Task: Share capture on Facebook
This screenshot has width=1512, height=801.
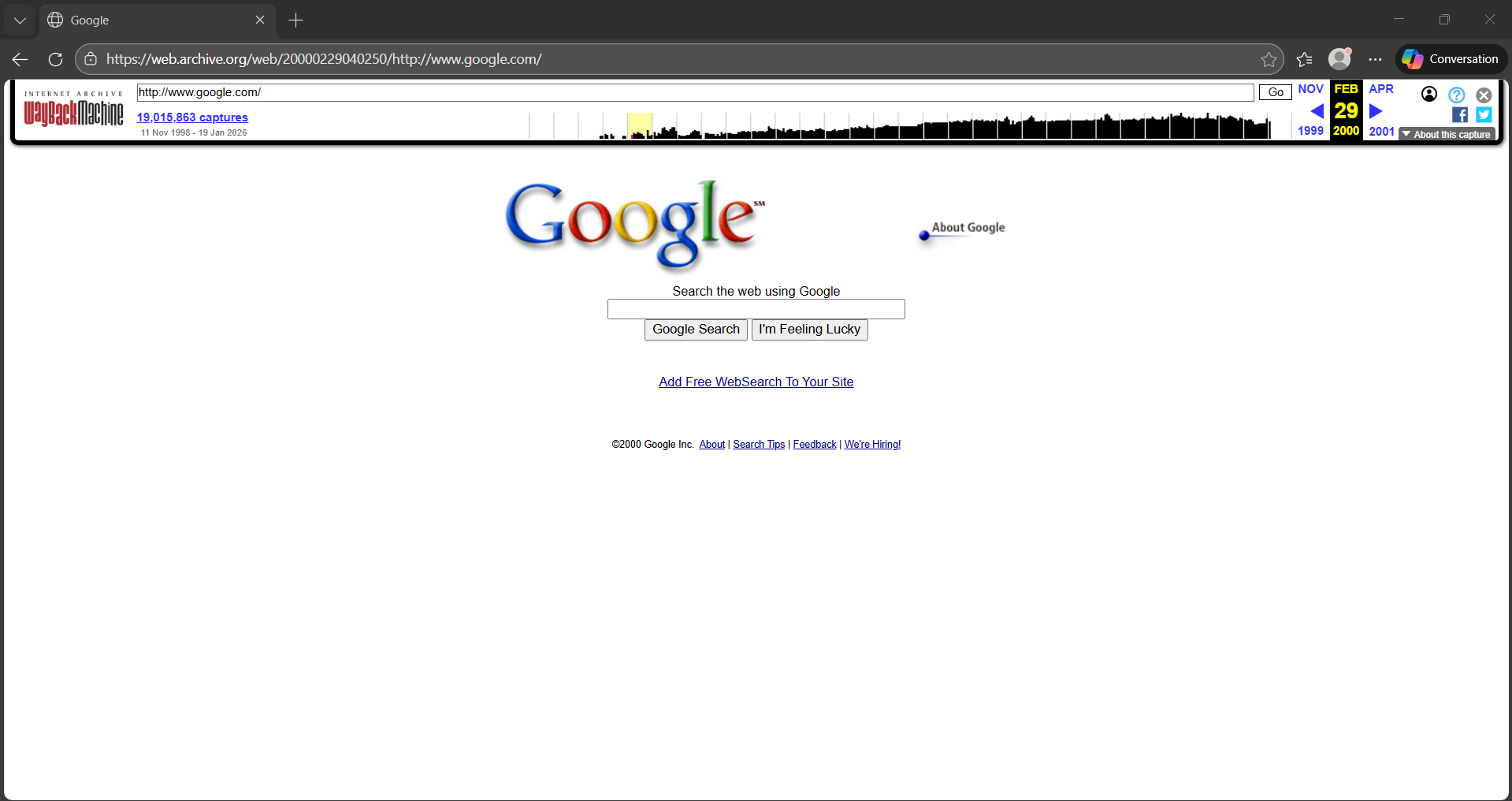Action: 1459,115
